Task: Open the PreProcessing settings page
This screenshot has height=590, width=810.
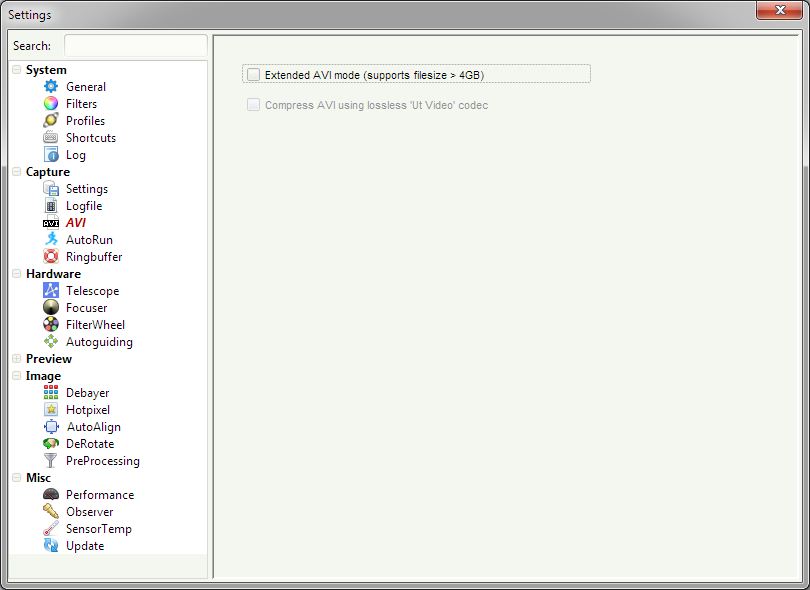Action: 103,461
